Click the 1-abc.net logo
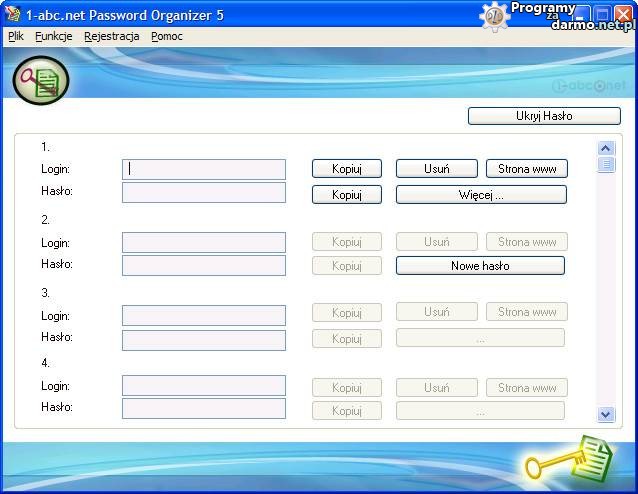This screenshot has width=638, height=494. tap(589, 86)
